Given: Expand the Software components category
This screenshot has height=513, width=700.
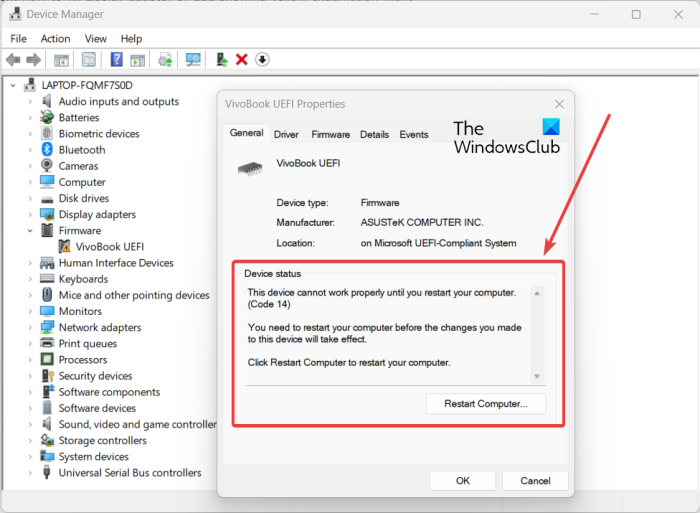Looking at the screenshot, I should click(x=30, y=392).
